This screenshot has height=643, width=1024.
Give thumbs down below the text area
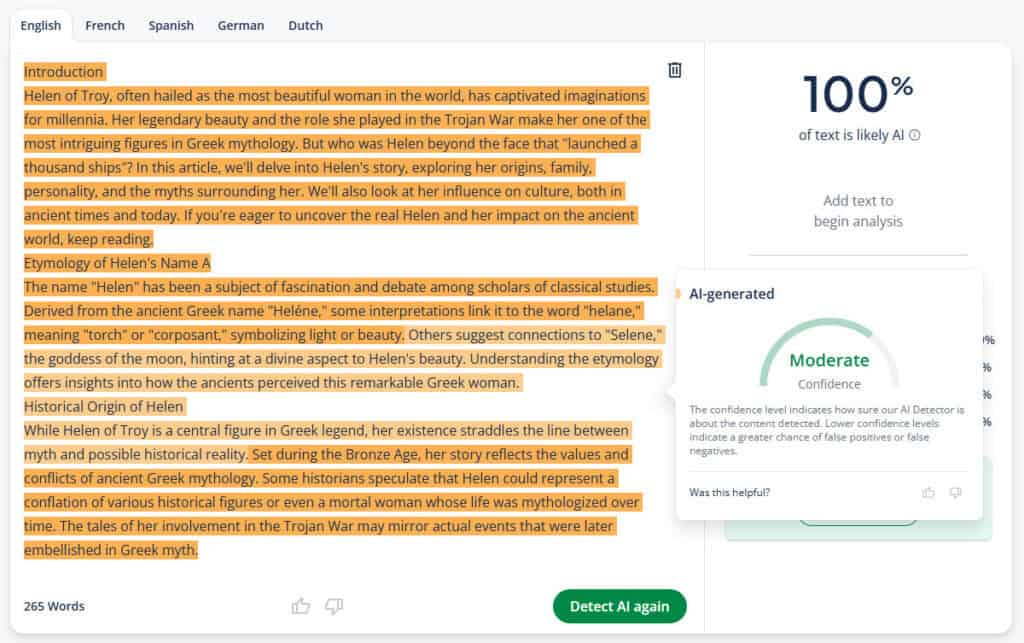coord(334,606)
